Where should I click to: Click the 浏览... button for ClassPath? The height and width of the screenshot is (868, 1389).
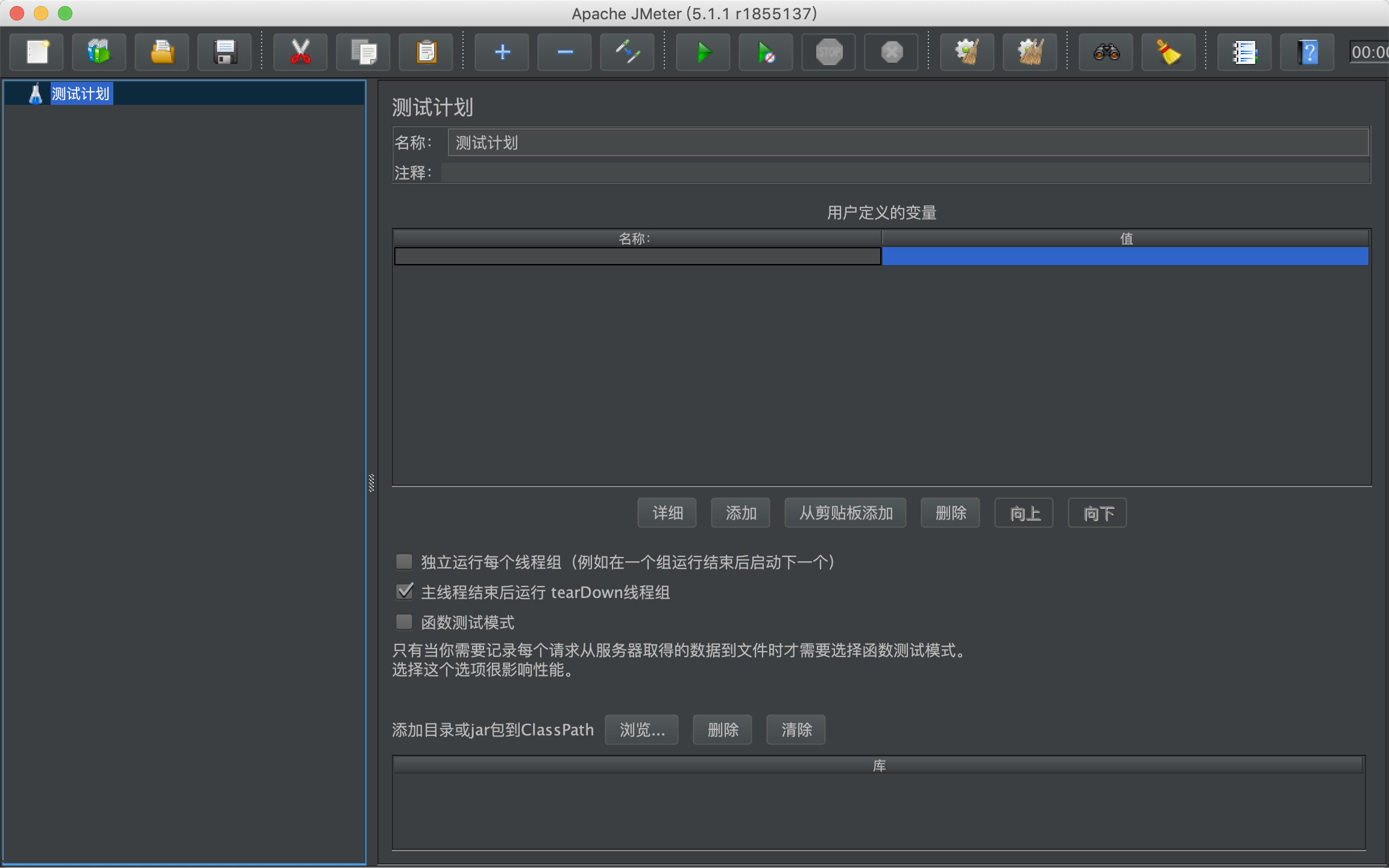(641, 730)
